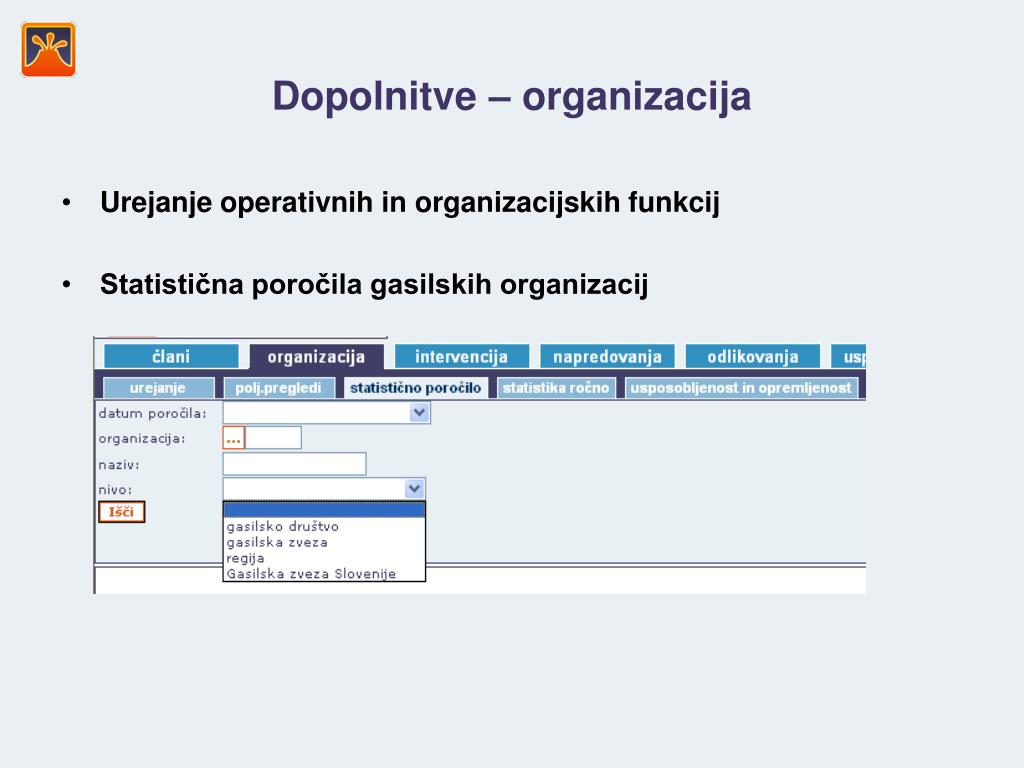Image resolution: width=1024 pixels, height=768 pixels.
Task: Open usposobljenost in opremljenost sub-tab
Action: coord(741,388)
